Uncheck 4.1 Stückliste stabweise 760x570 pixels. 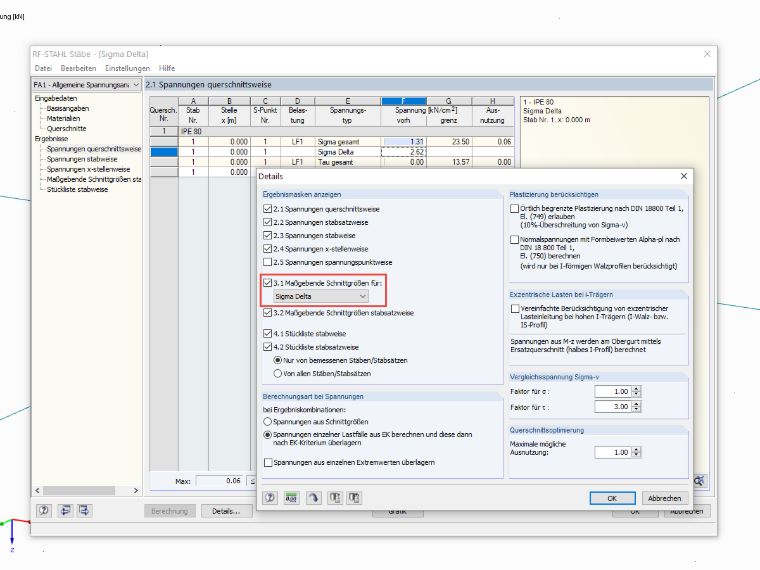tap(267, 333)
